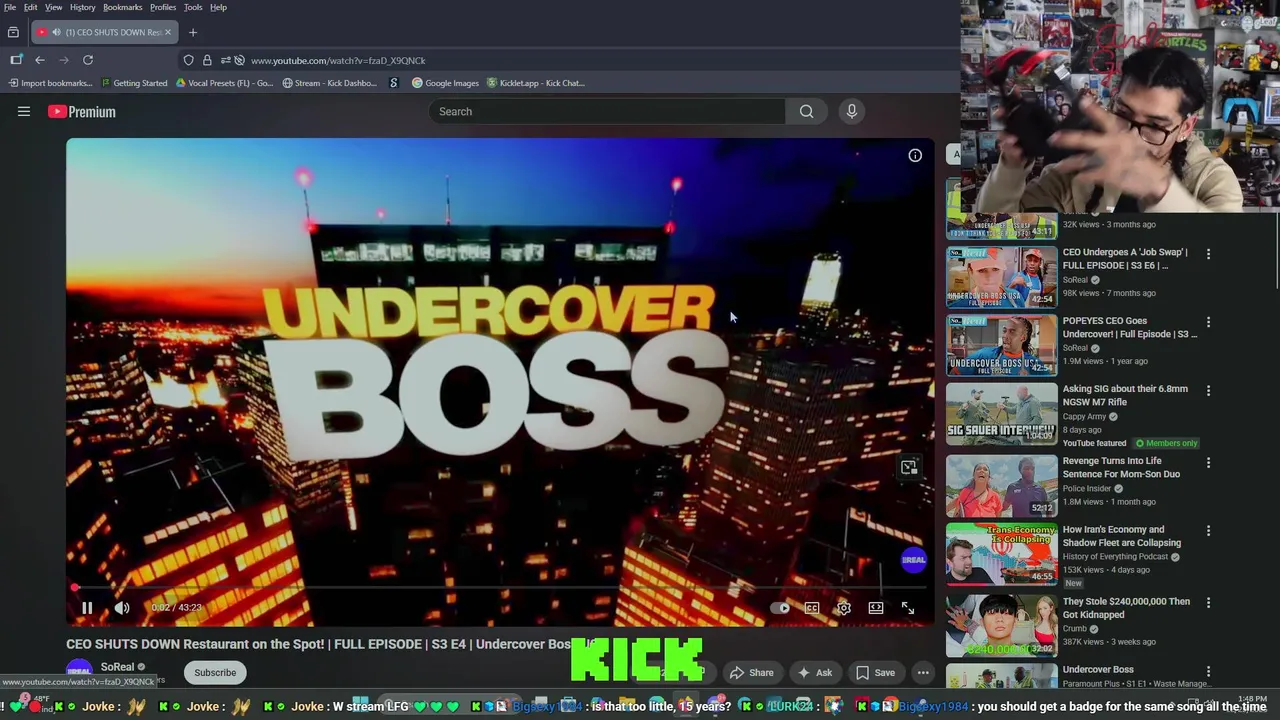Open options for They Stole $240,000,000
This screenshot has height=720, width=1280.
(x=1208, y=603)
